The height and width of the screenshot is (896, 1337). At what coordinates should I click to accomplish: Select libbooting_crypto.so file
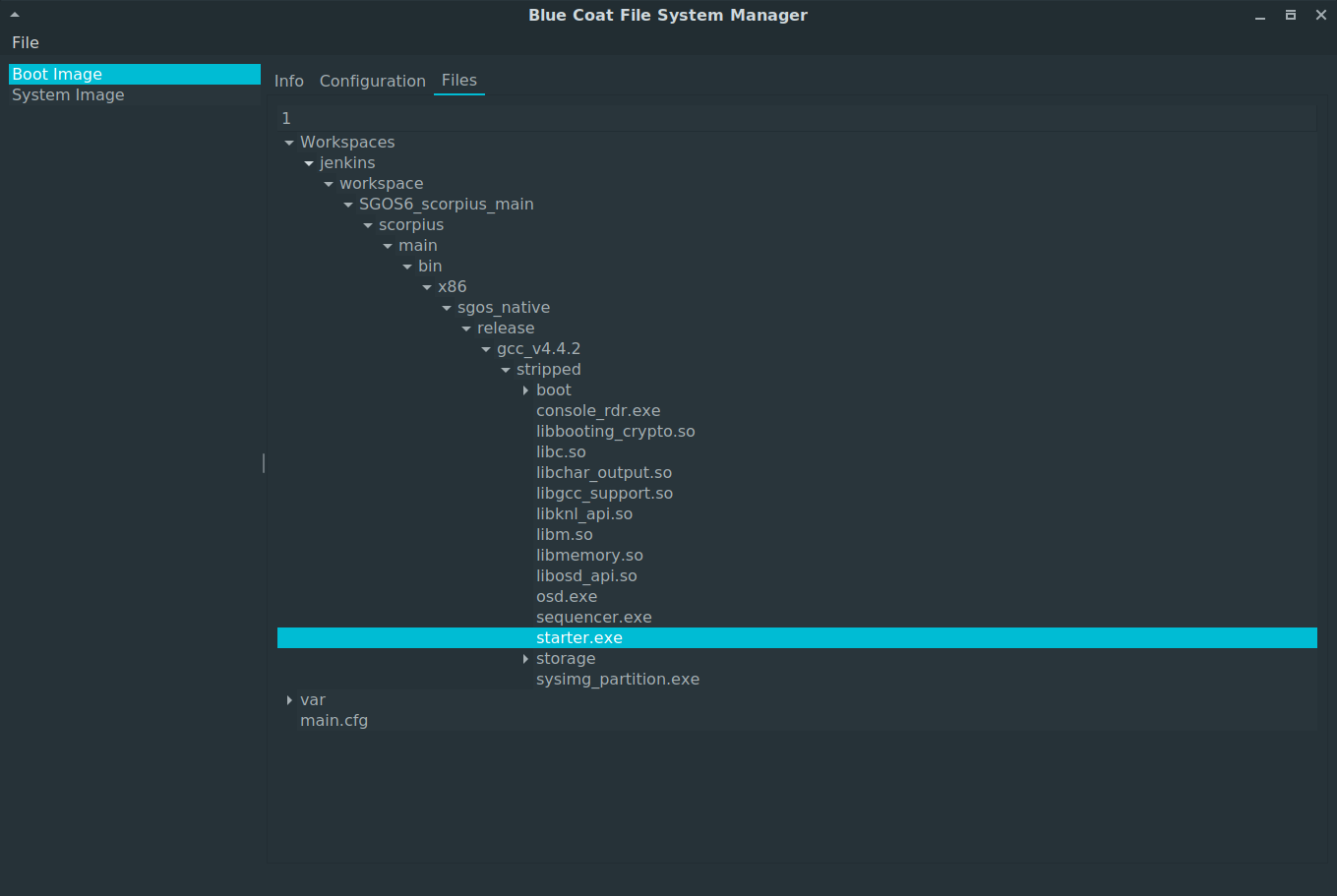pyautogui.click(x=616, y=432)
